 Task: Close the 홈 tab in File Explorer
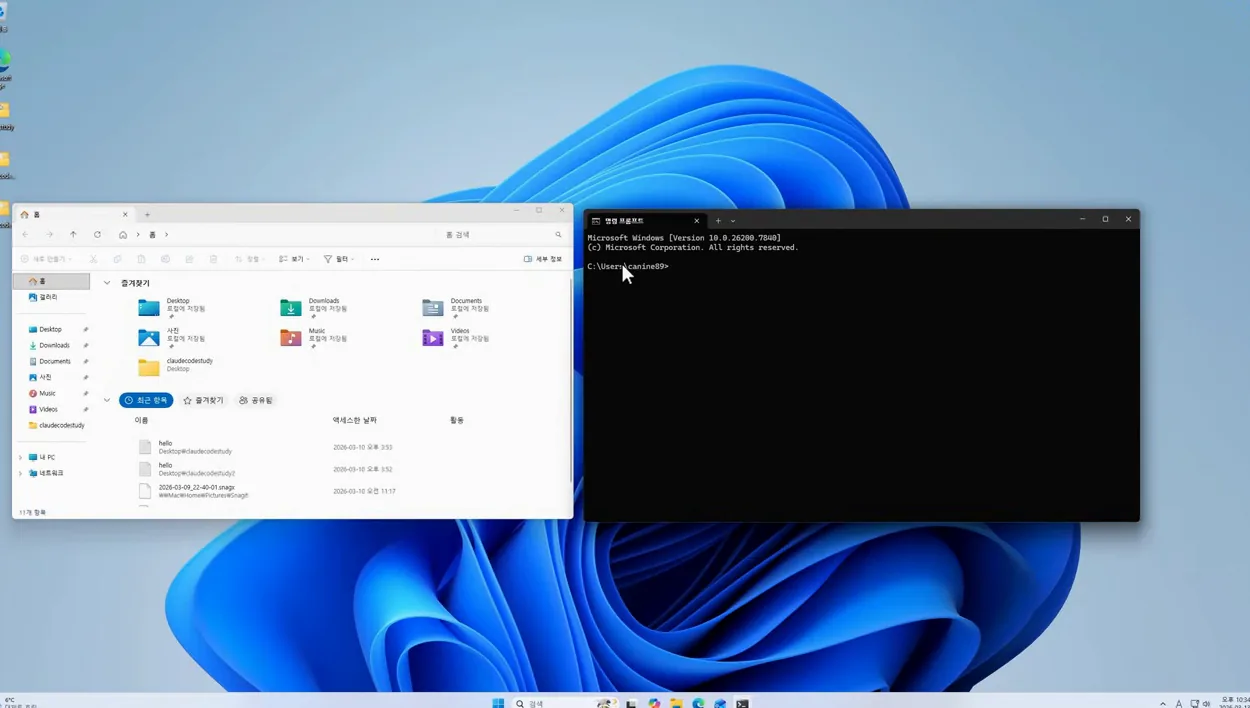click(x=125, y=214)
